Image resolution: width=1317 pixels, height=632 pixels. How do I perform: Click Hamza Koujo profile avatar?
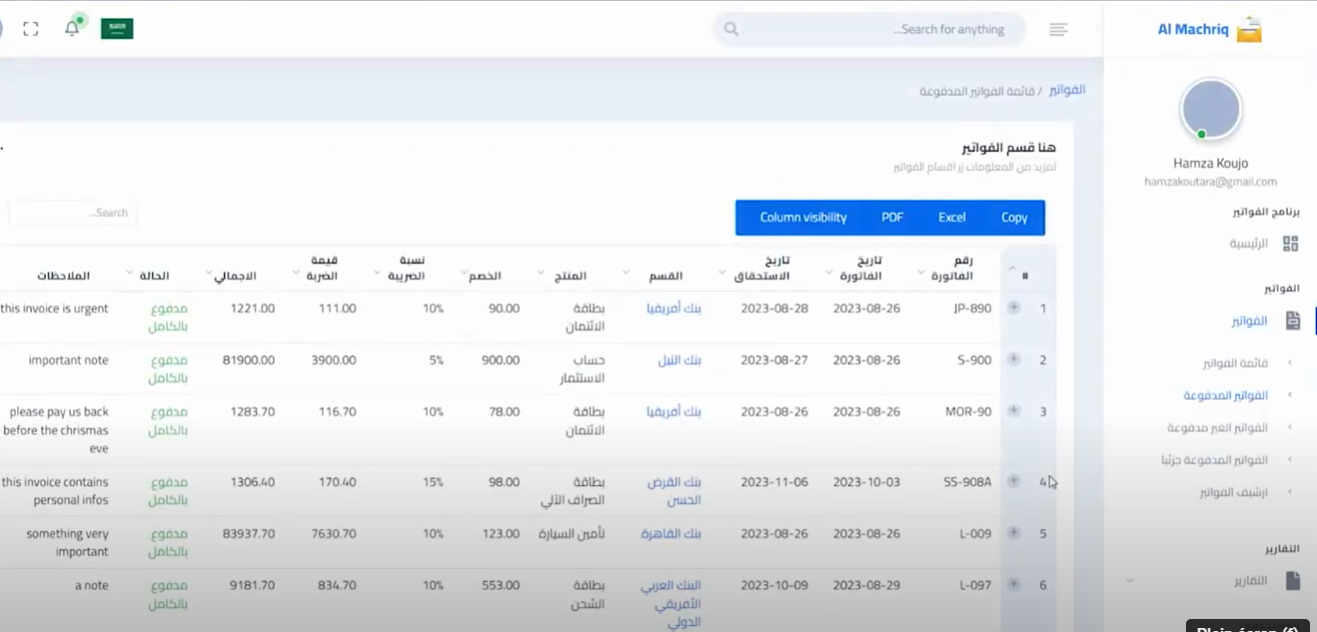(1211, 109)
